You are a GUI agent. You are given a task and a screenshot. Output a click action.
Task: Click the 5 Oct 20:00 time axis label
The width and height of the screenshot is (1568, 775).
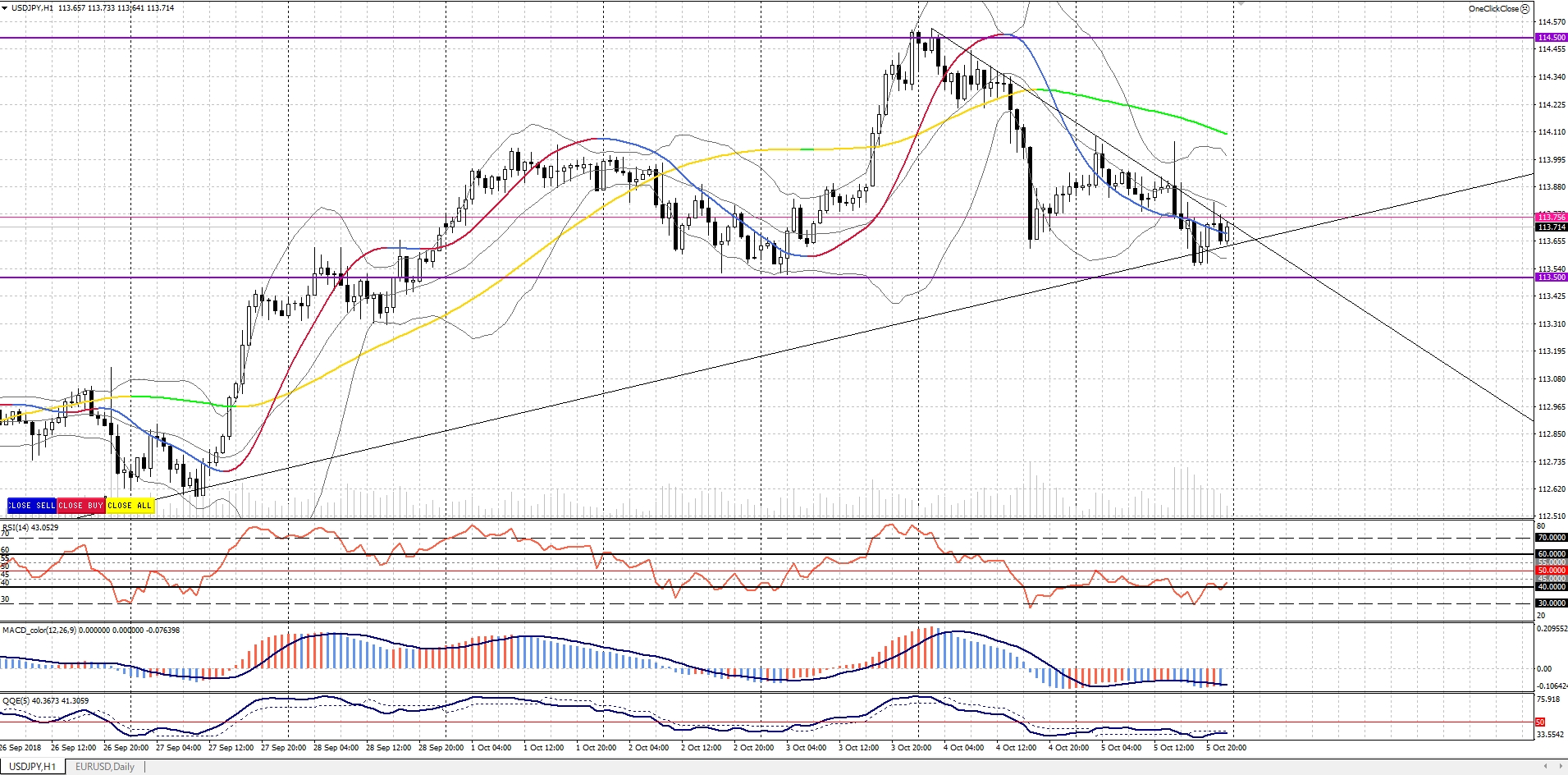[1226, 748]
